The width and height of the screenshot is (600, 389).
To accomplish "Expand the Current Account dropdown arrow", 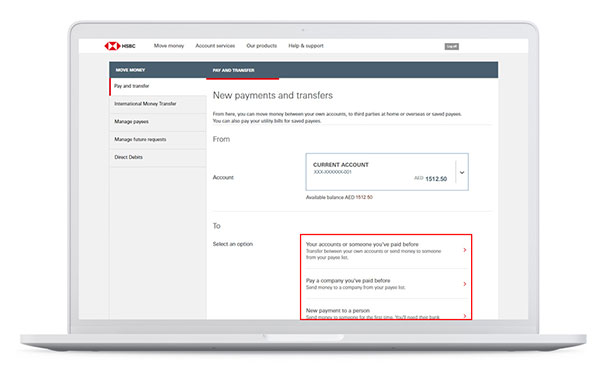I will [x=462, y=173].
